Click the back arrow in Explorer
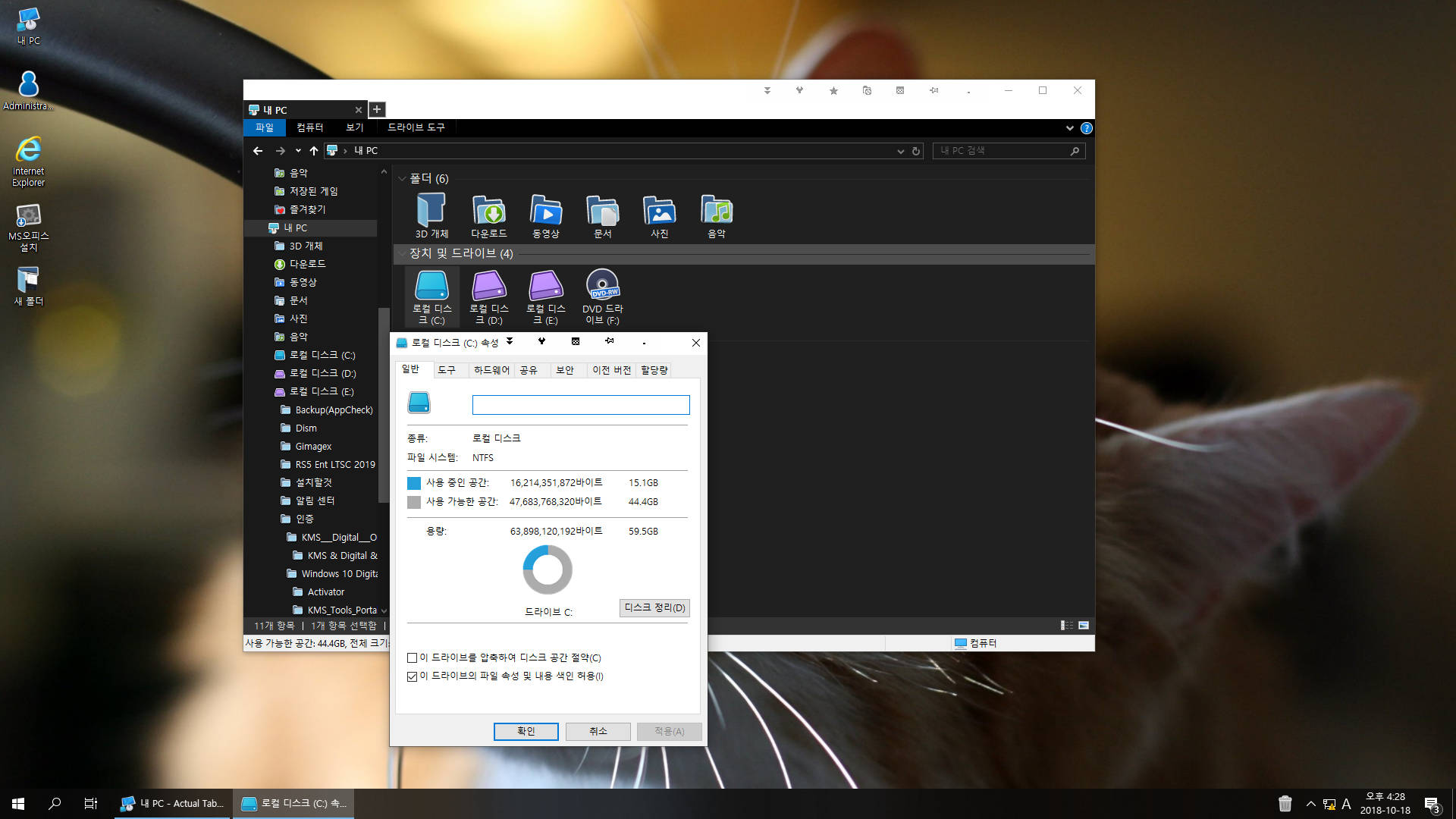 (x=258, y=151)
